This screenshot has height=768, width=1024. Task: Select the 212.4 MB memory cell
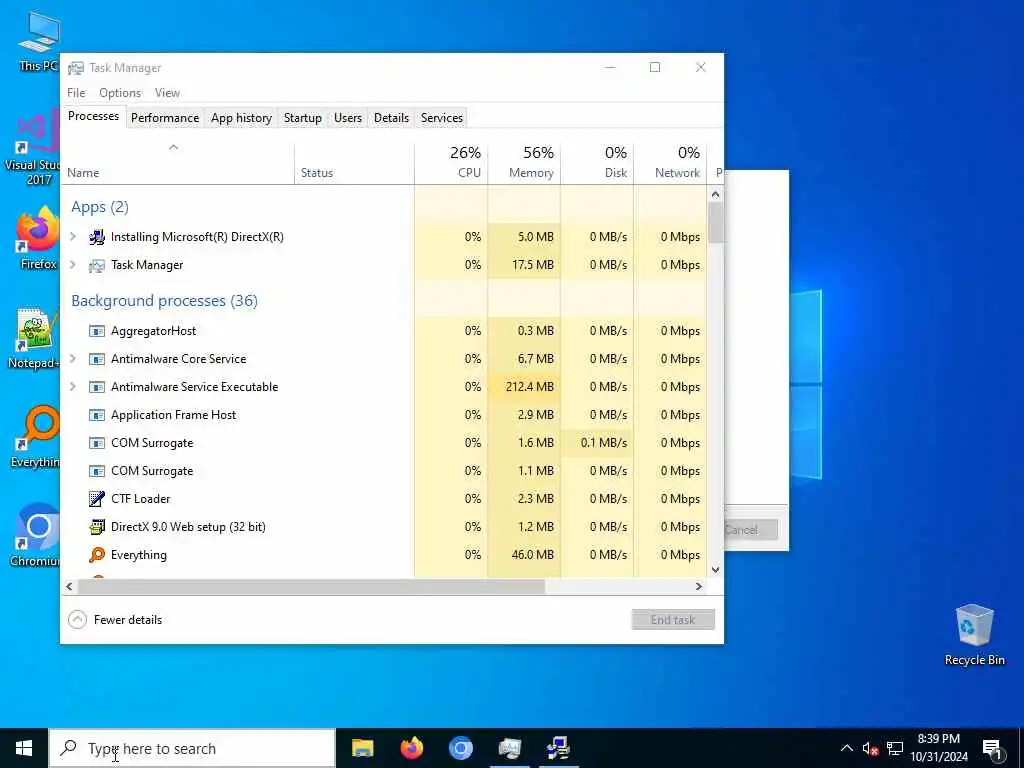[x=524, y=387]
